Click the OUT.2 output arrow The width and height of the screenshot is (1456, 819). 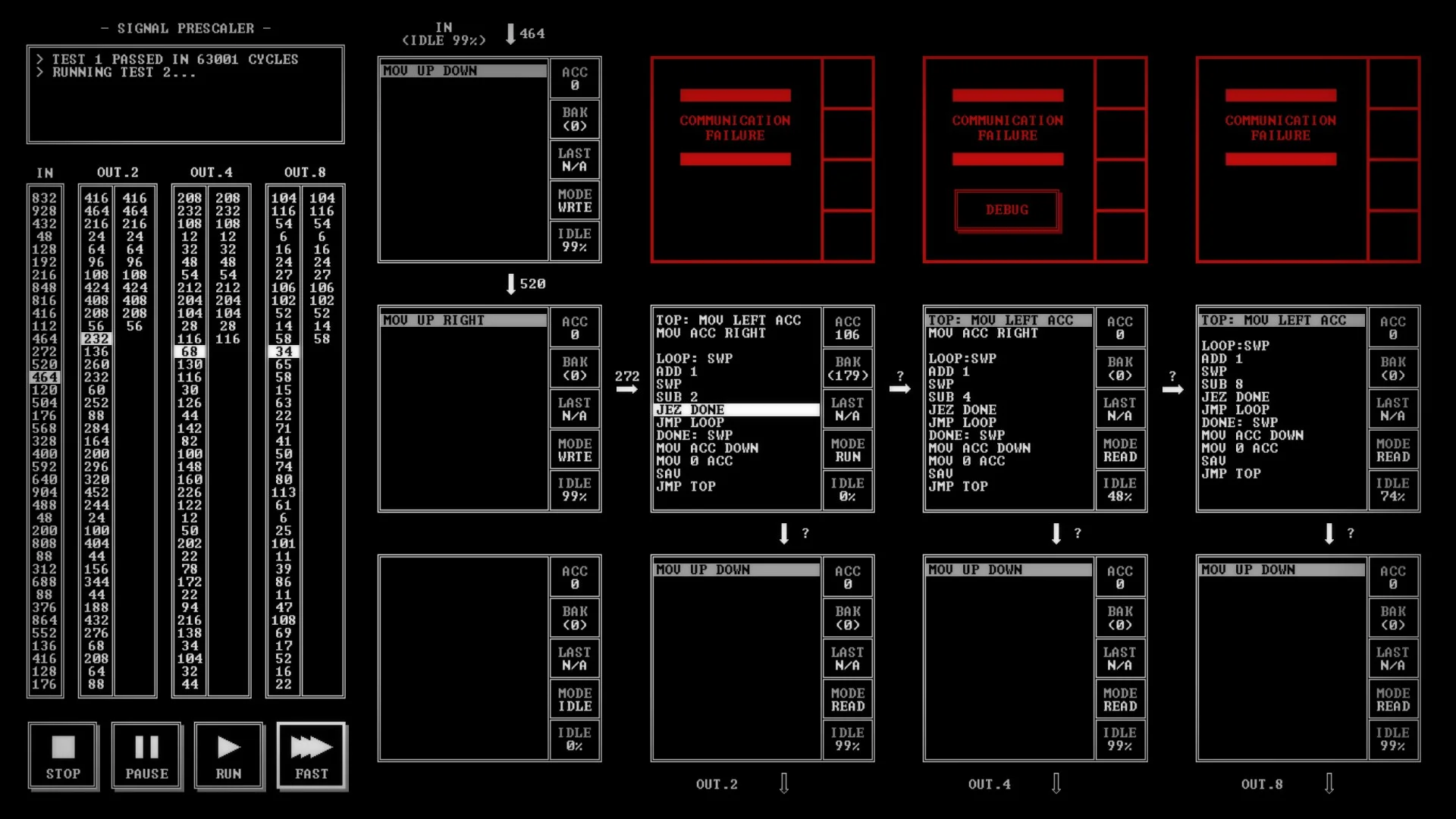pyautogui.click(x=784, y=783)
